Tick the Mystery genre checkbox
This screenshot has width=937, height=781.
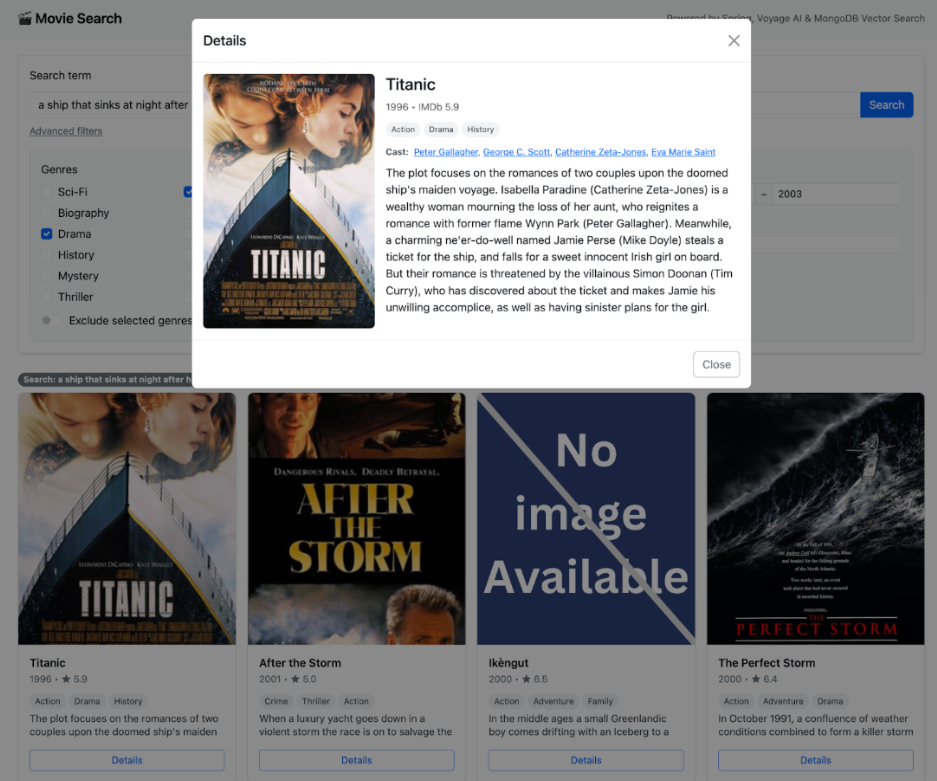(x=47, y=276)
